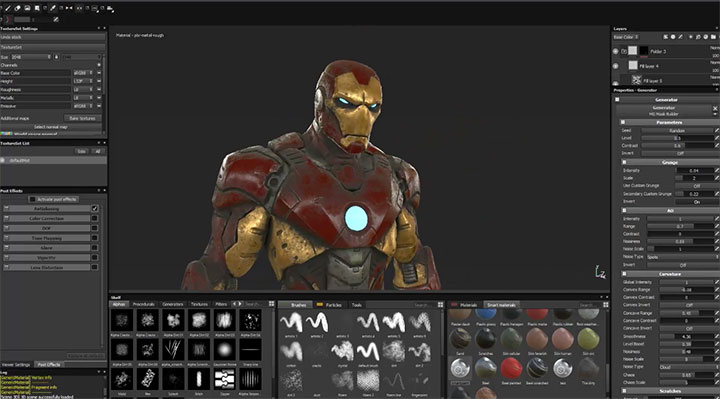The width and height of the screenshot is (720, 399).
Task: Click the Select normal map button
Action: tap(51, 127)
